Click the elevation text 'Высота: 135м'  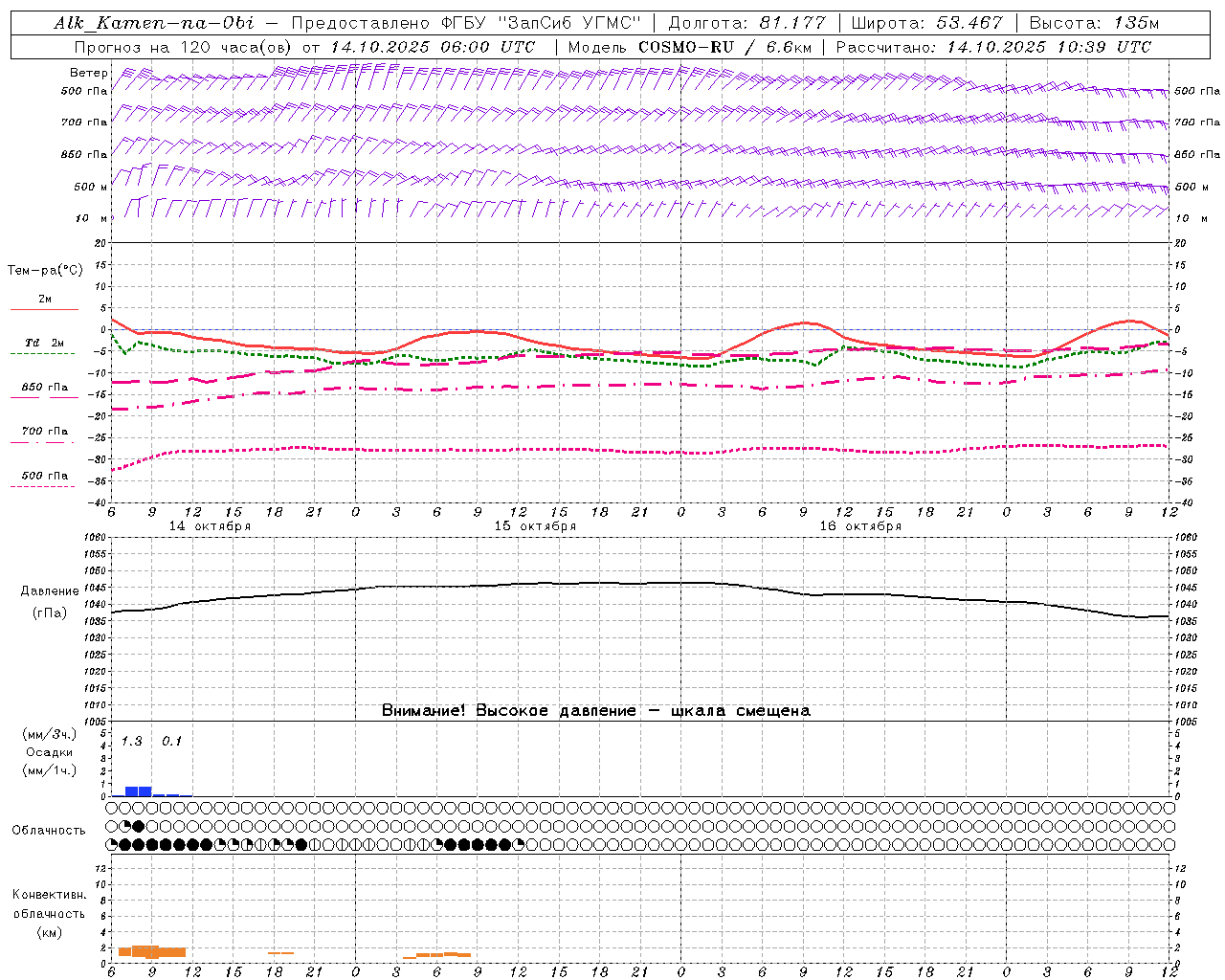coord(1094,23)
